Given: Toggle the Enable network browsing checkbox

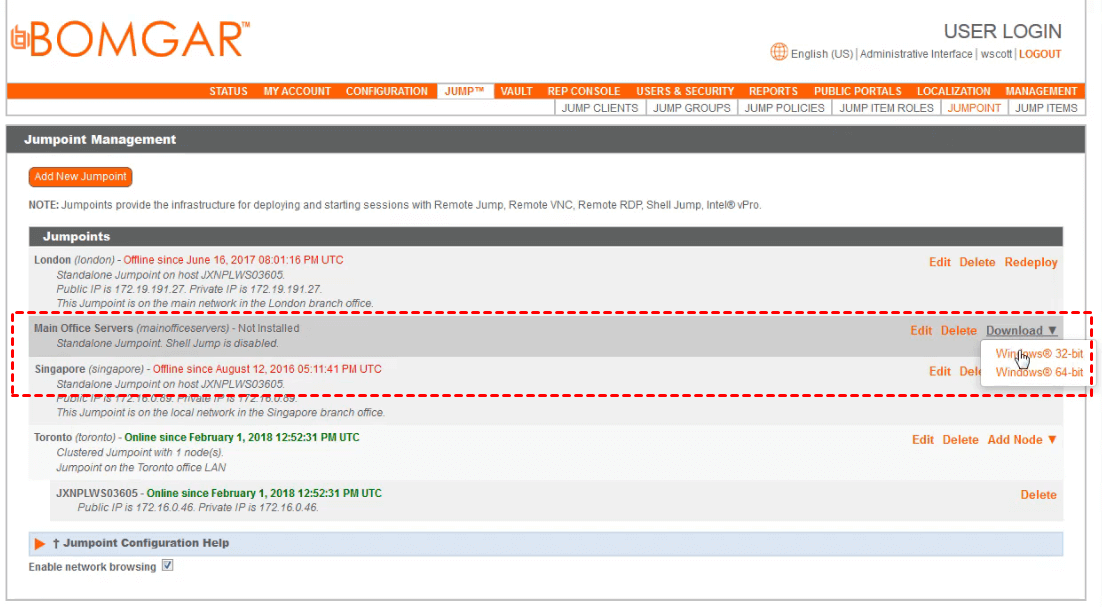Looking at the screenshot, I should click(167, 566).
